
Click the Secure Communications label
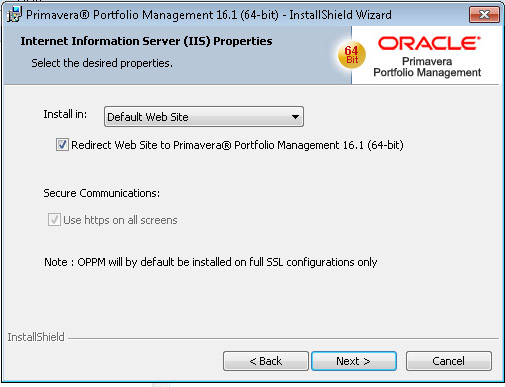point(102,193)
